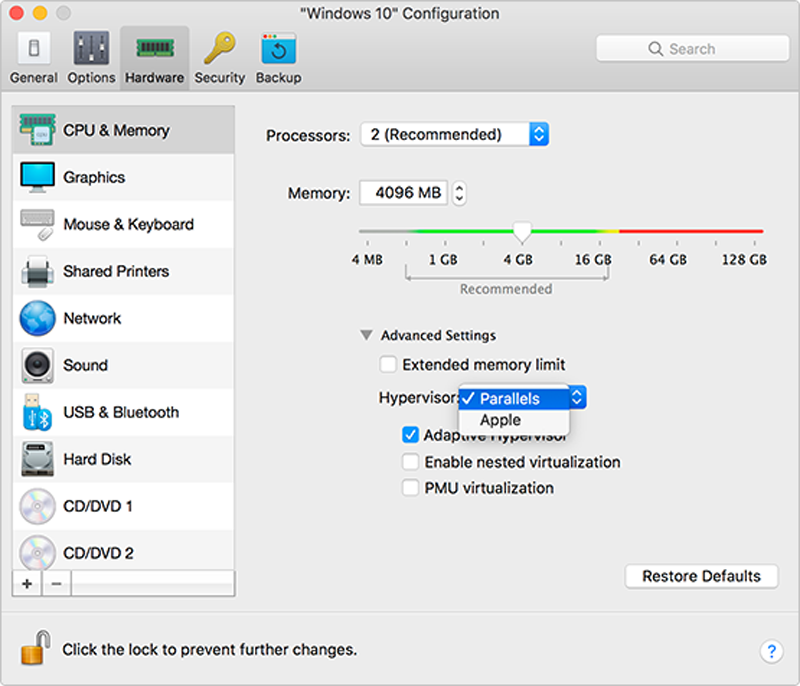The height and width of the screenshot is (686, 800).
Task: Select the Network row label
Action: [92, 318]
